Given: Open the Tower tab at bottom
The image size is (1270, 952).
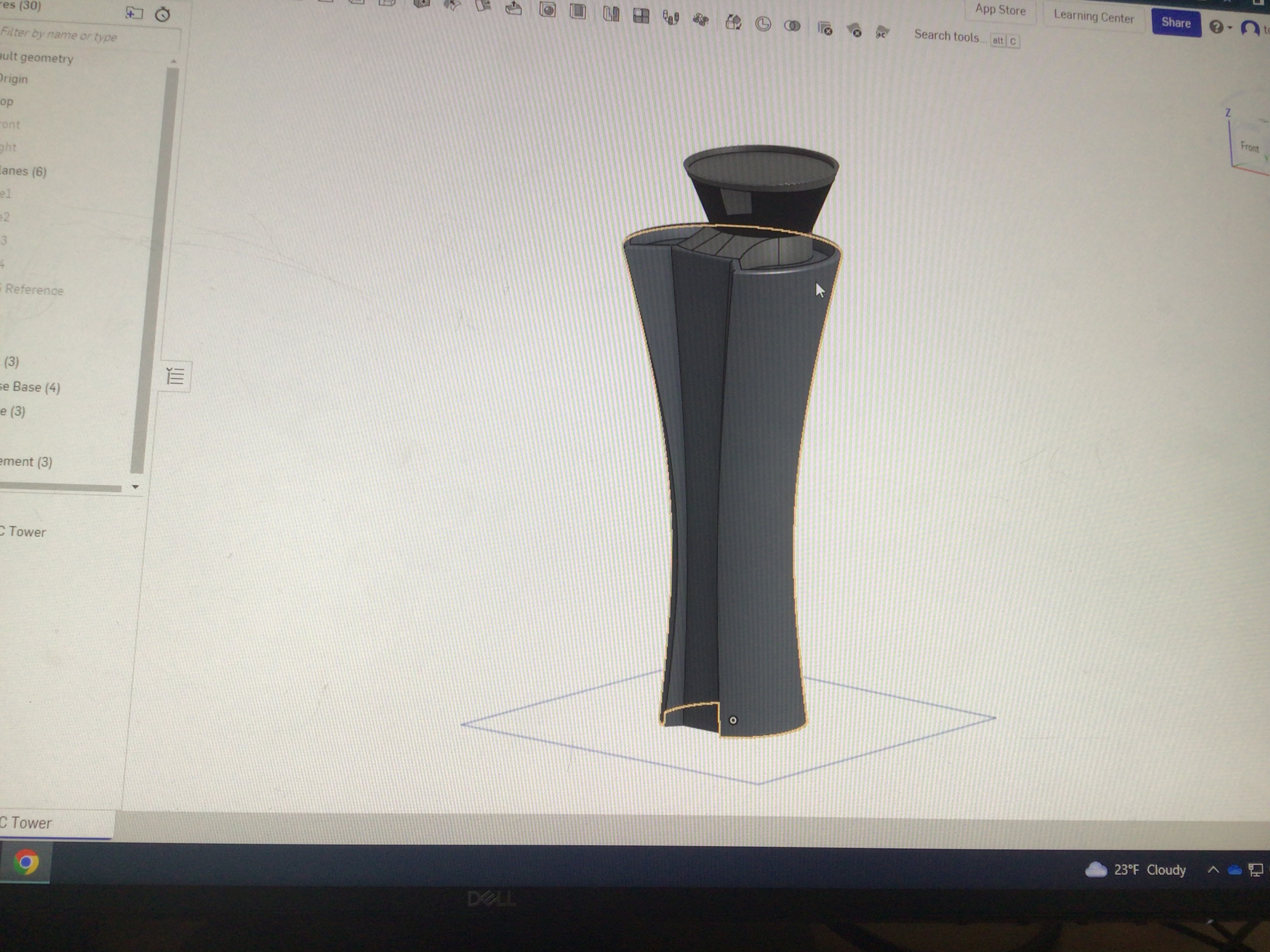Looking at the screenshot, I should pos(29,823).
